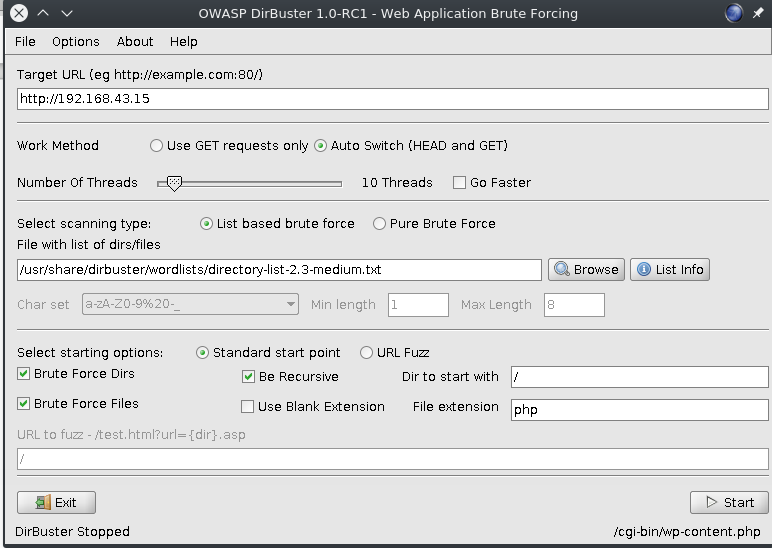Screen dimensions: 772x548
Task: Click the 'Number Of Threads' label
Action: tap(77, 183)
